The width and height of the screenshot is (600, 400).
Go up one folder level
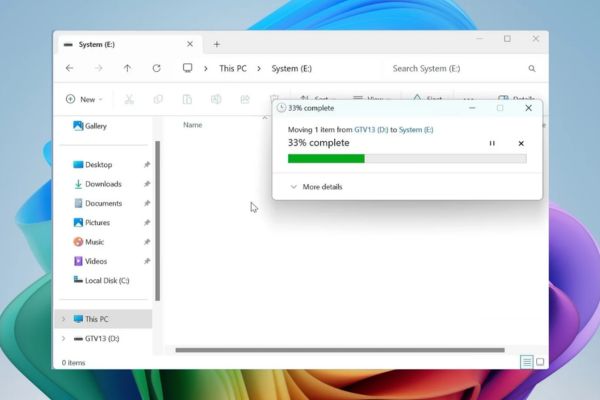click(127, 68)
